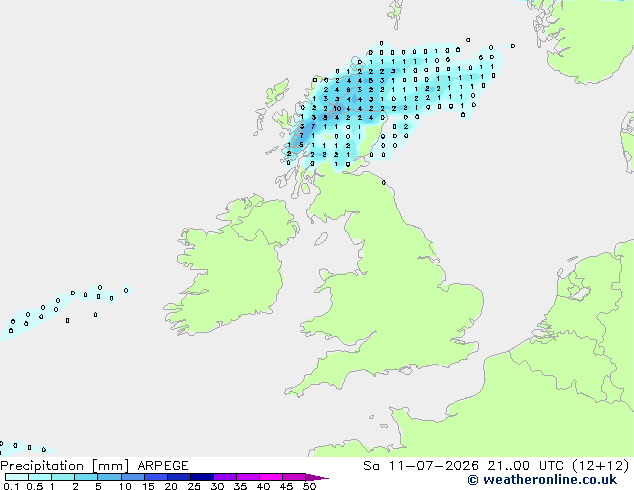Select the 35–40 mm legend swatch
The width and height of the screenshot is (634, 490).
pos(248,477)
